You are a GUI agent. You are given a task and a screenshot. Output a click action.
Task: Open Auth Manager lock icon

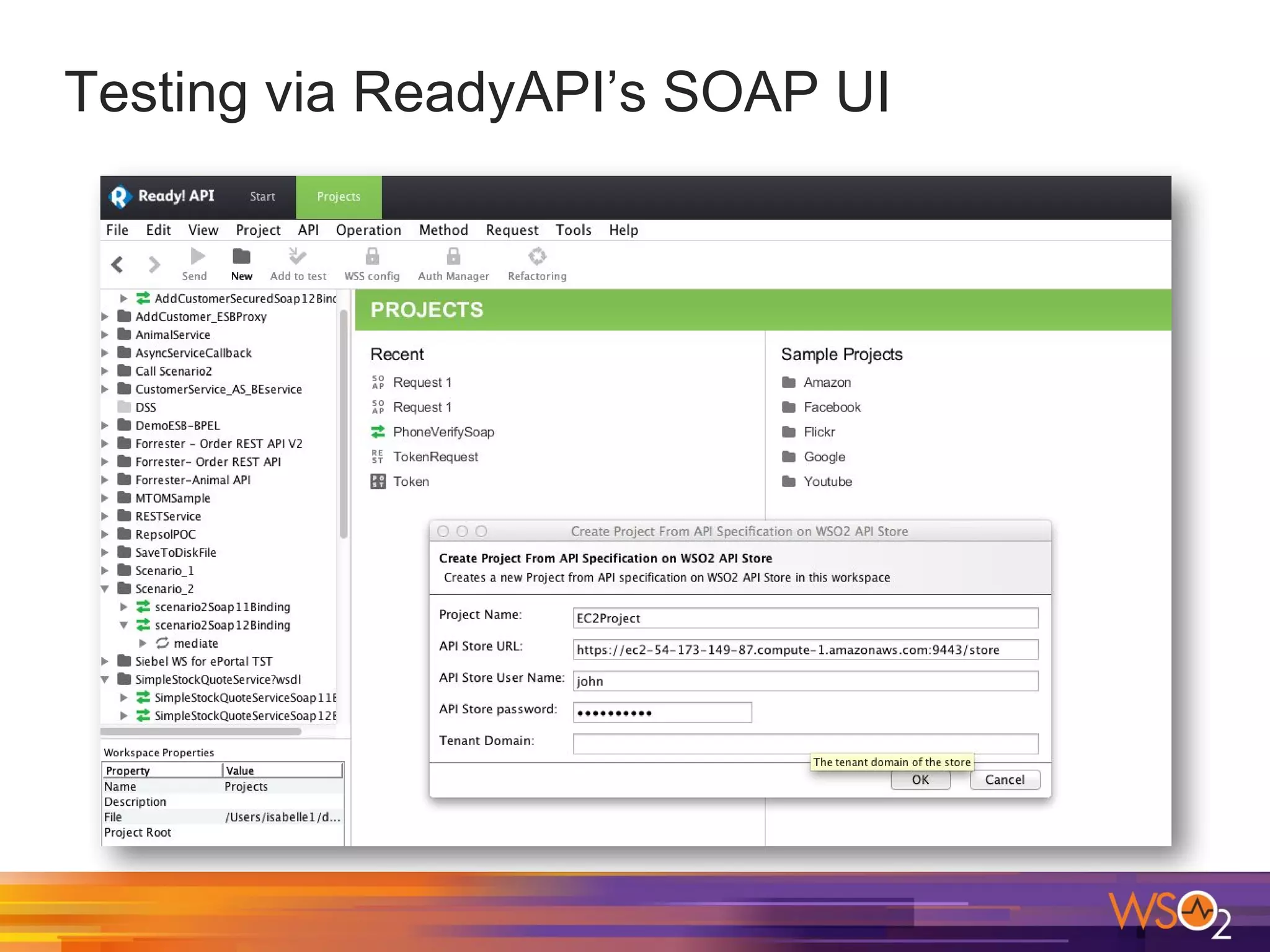453,256
